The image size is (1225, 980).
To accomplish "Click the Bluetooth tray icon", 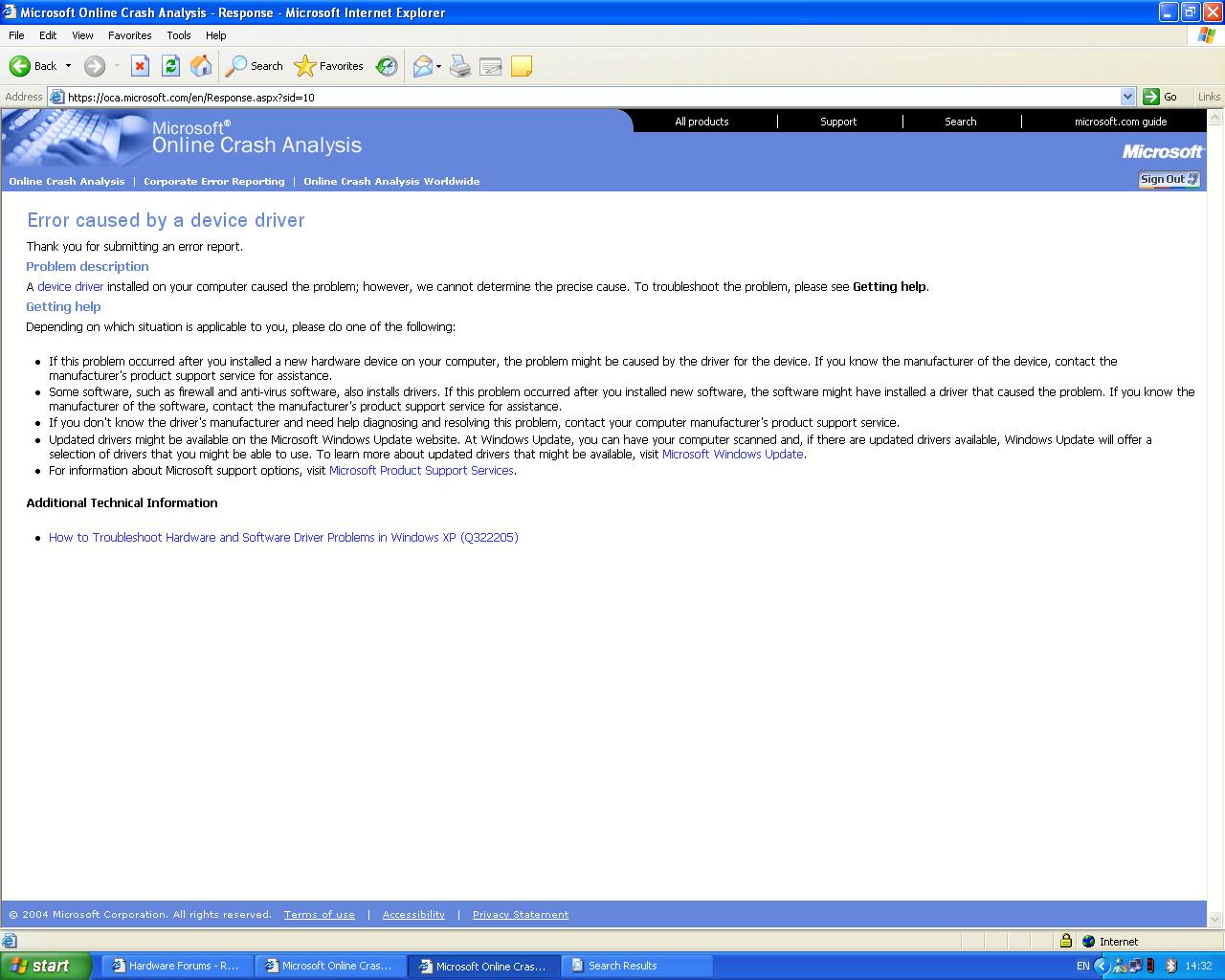I will pos(1170,966).
